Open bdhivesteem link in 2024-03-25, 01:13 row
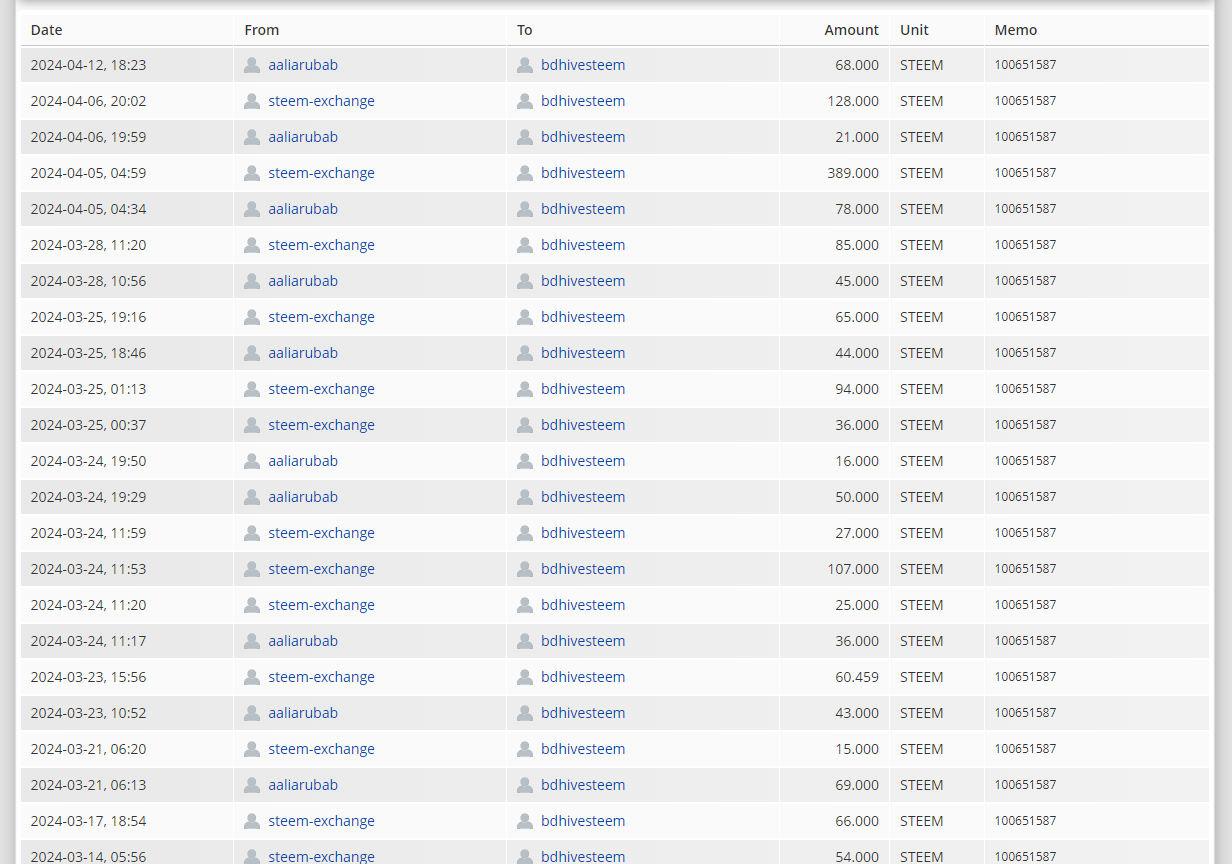The width and height of the screenshot is (1232, 864). (x=583, y=389)
